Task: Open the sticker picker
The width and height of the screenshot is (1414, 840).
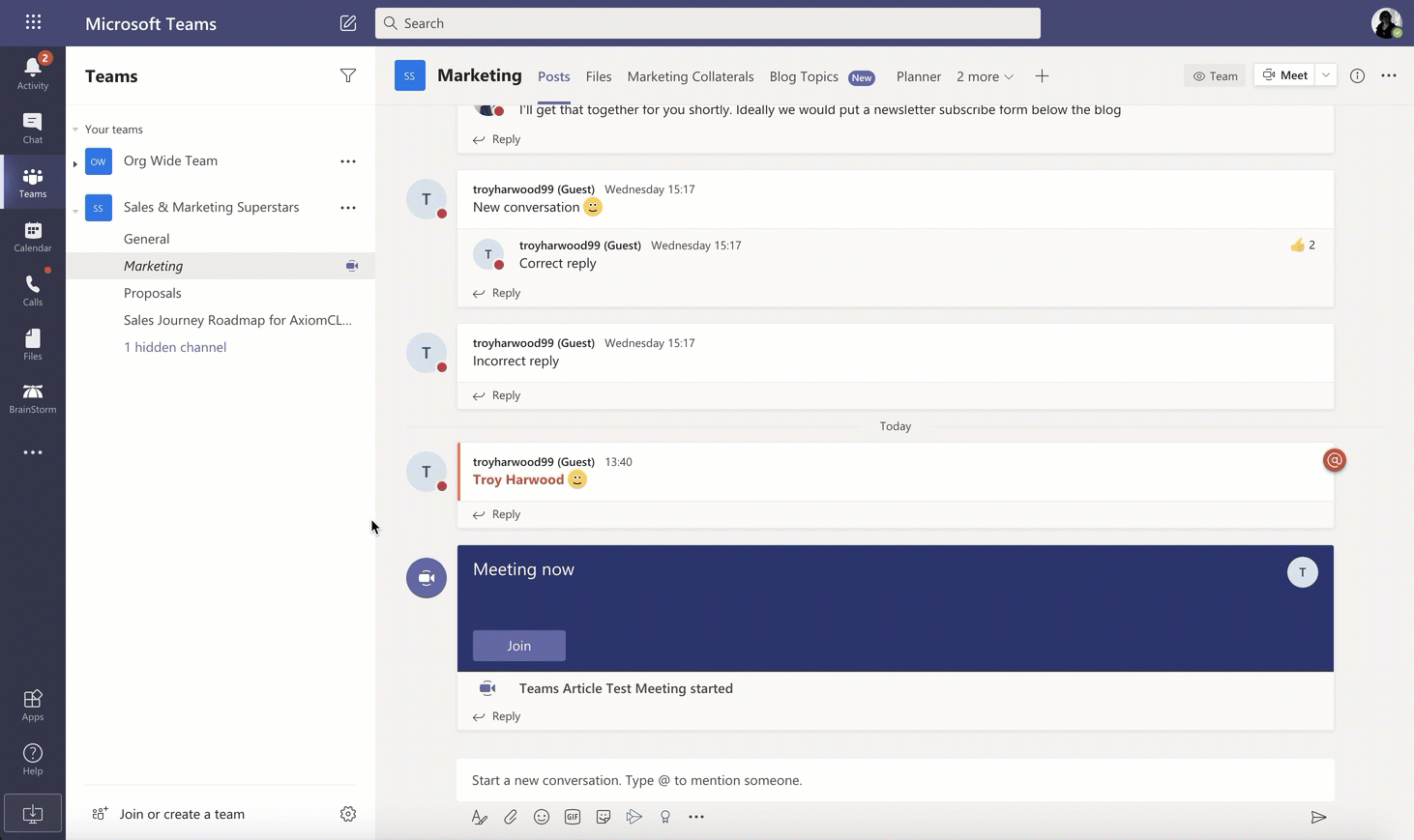Action: click(604, 817)
